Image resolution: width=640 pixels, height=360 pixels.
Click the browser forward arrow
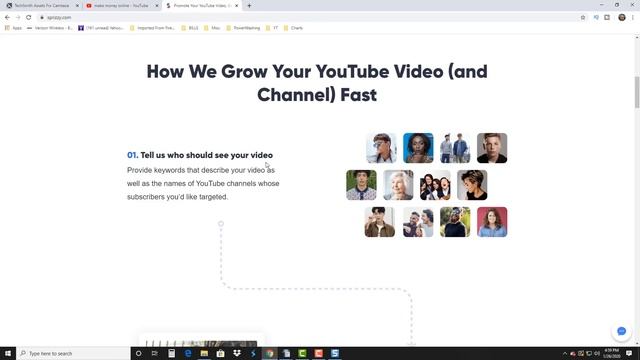pos(18,18)
